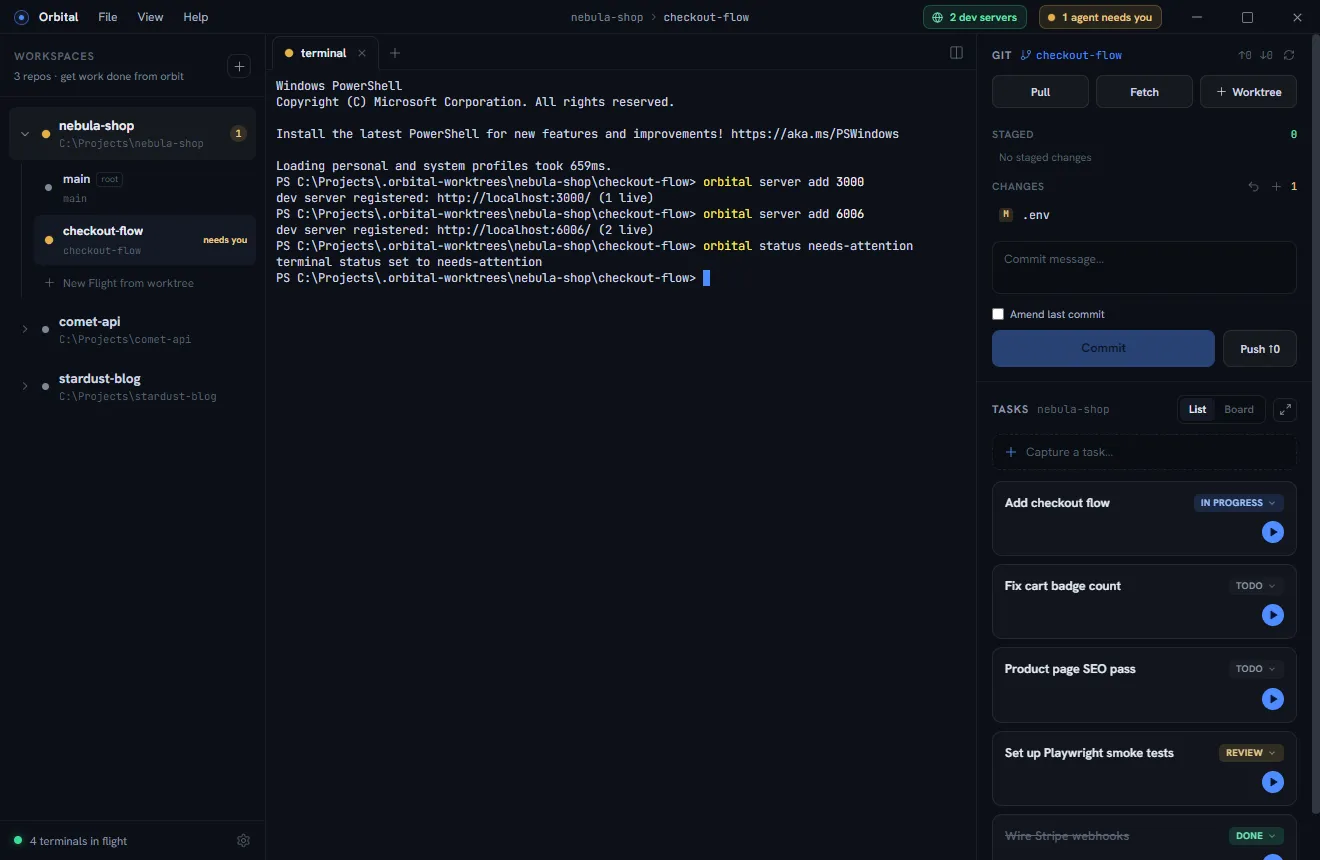
Task: Switch tasks to List view
Action: click(x=1197, y=409)
